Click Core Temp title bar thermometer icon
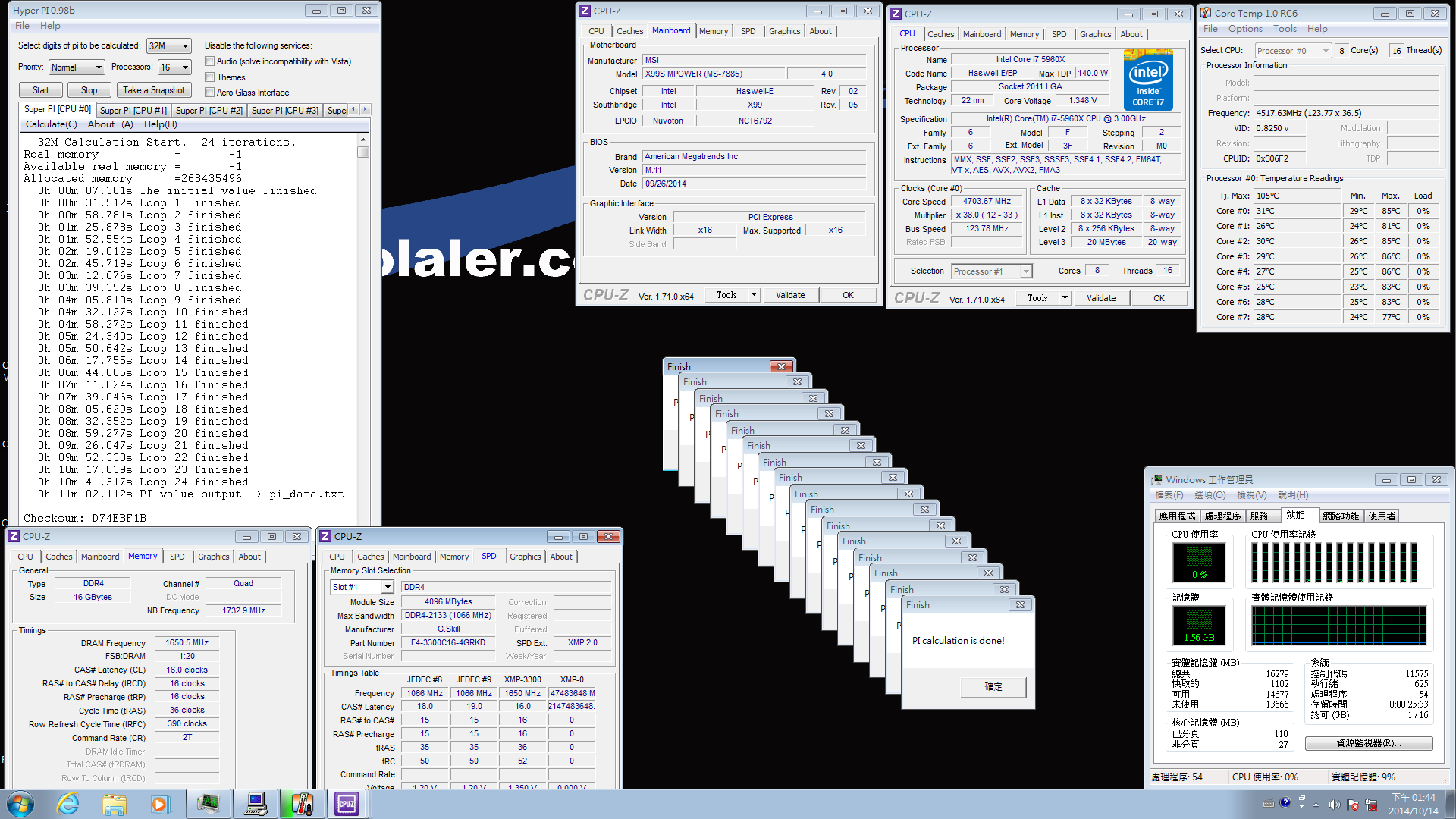Screen dimensions: 1456x819 [x=1206, y=13]
